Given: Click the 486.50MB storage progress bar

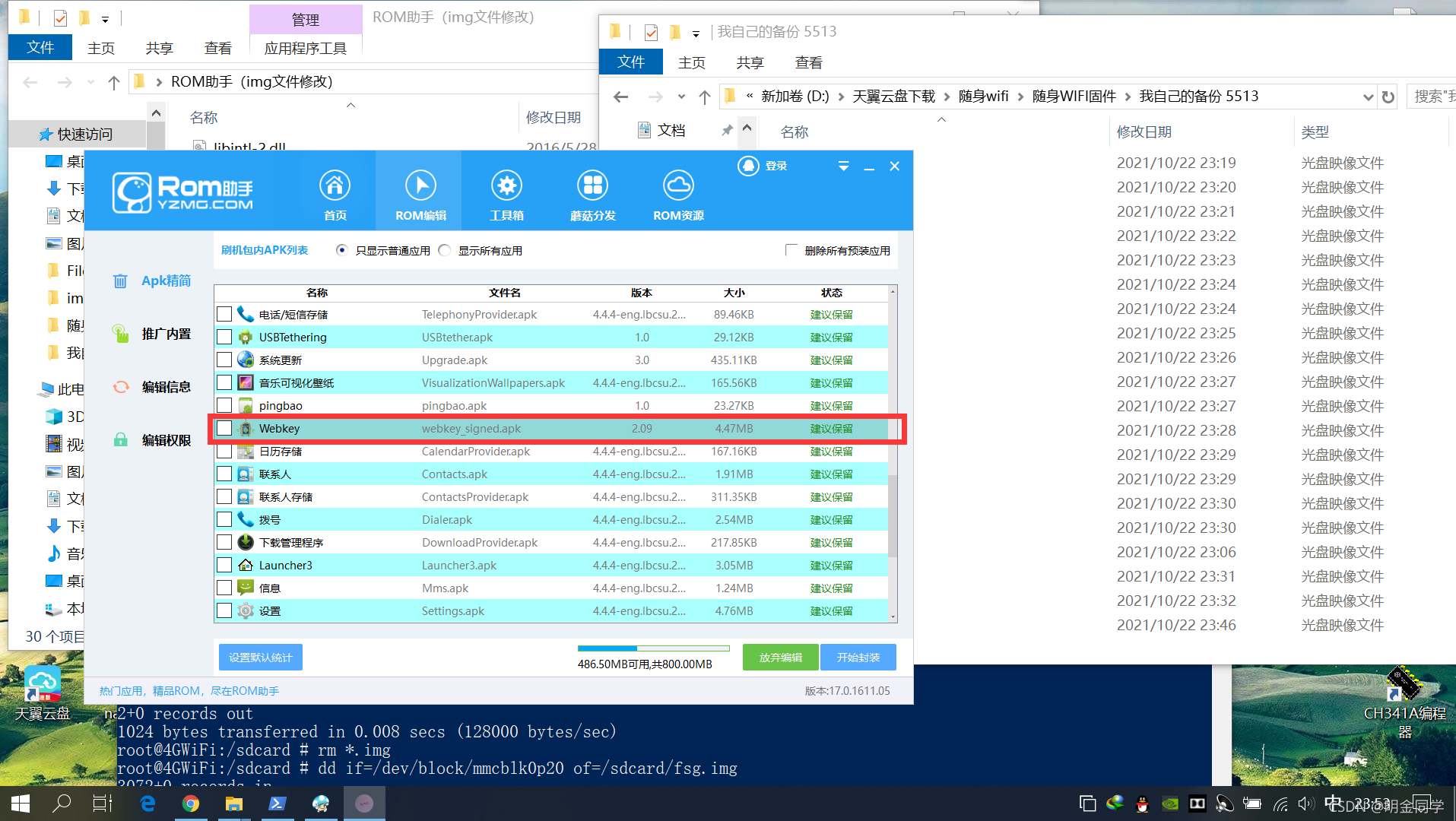Looking at the screenshot, I should click(653, 648).
